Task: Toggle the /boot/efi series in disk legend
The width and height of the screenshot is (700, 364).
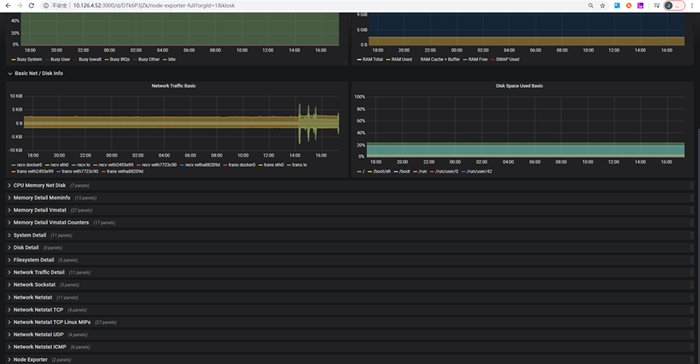Action: pos(382,172)
